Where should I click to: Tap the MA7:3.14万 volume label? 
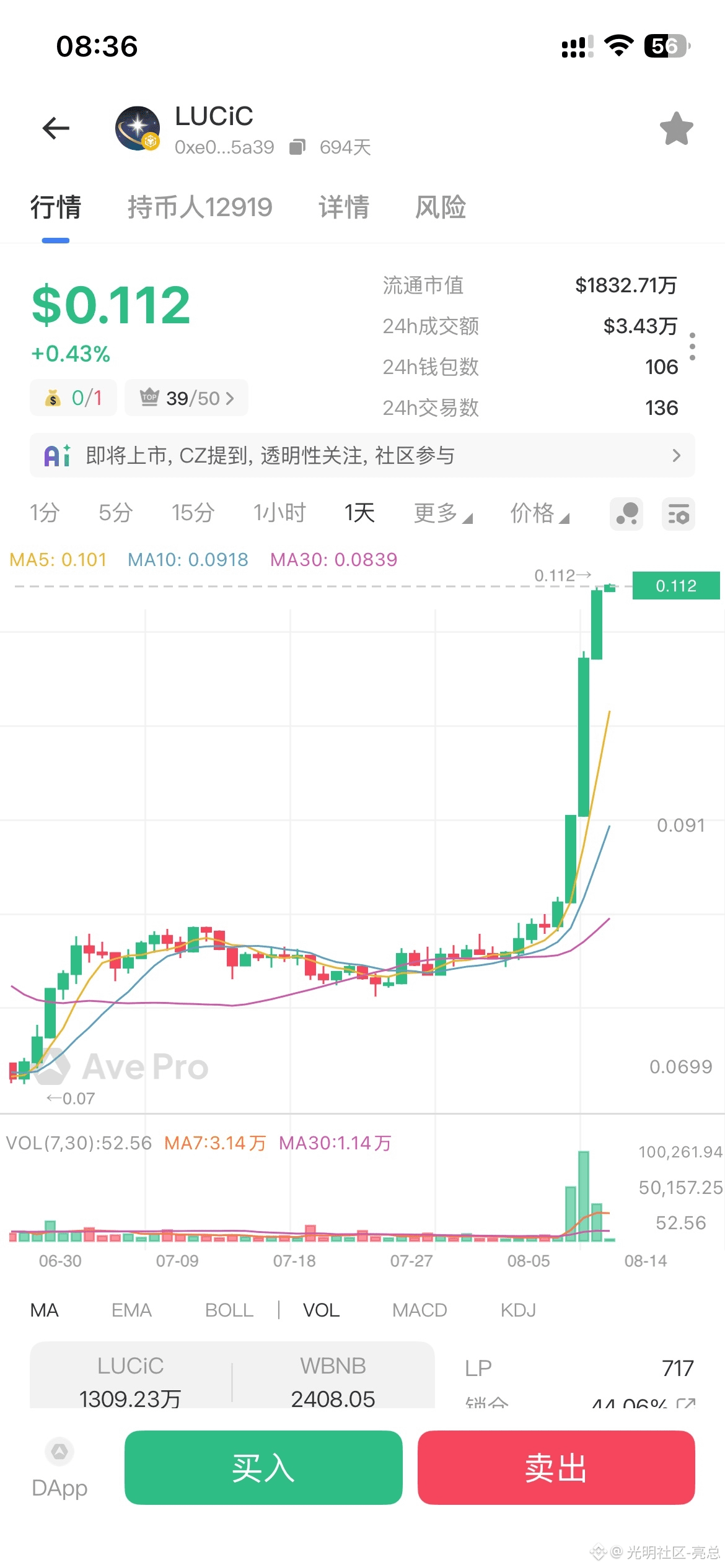pyautogui.click(x=215, y=1143)
